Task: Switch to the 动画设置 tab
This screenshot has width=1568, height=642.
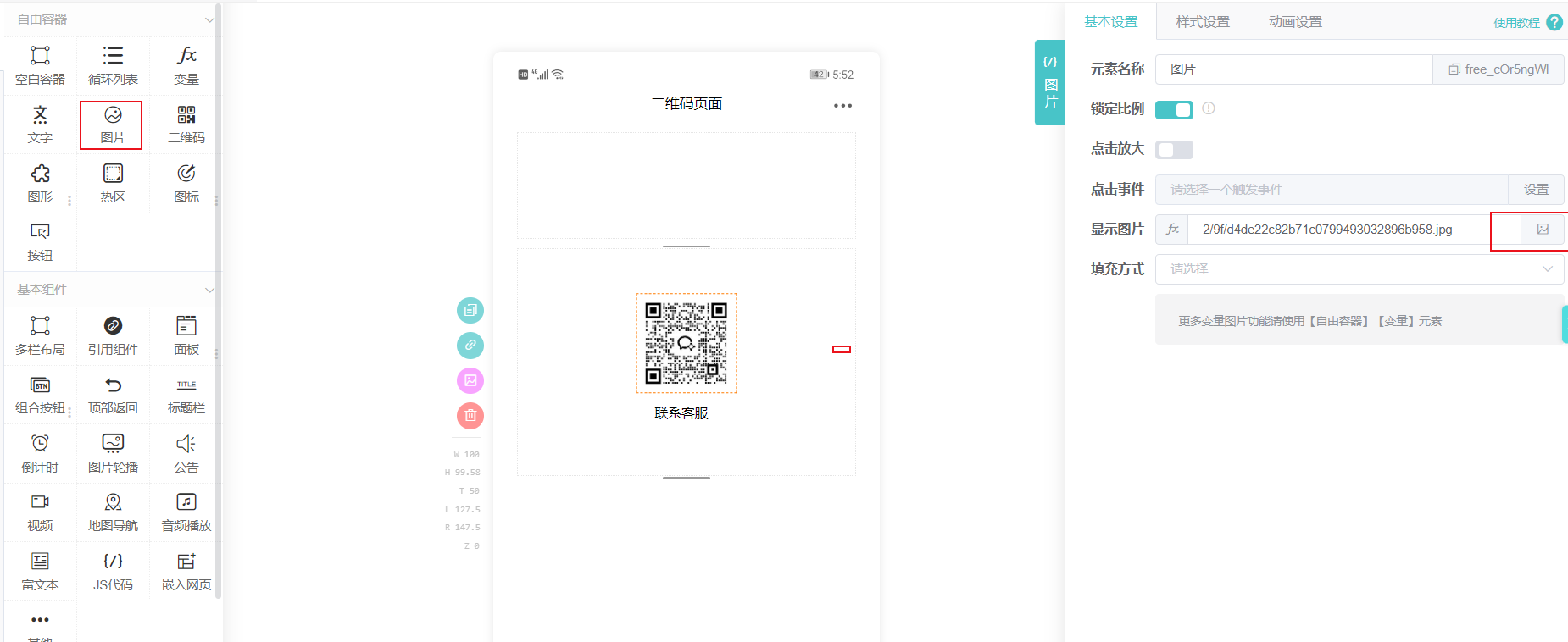Action: pyautogui.click(x=1295, y=22)
